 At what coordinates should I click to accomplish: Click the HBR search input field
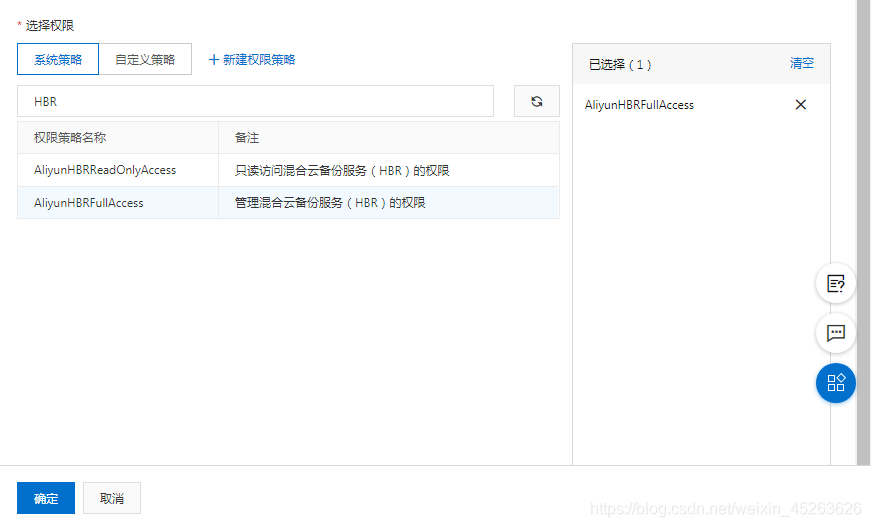pos(256,101)
